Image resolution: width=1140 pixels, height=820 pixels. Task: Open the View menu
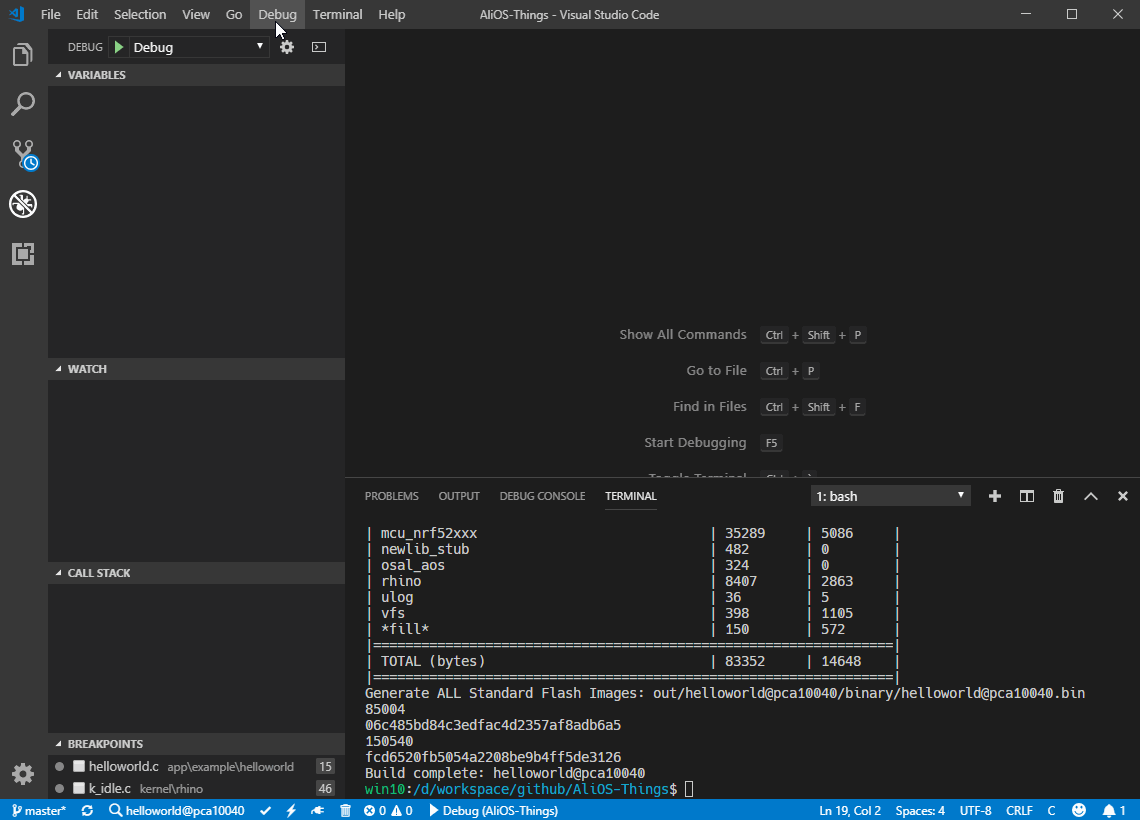(x=196, y=15)
